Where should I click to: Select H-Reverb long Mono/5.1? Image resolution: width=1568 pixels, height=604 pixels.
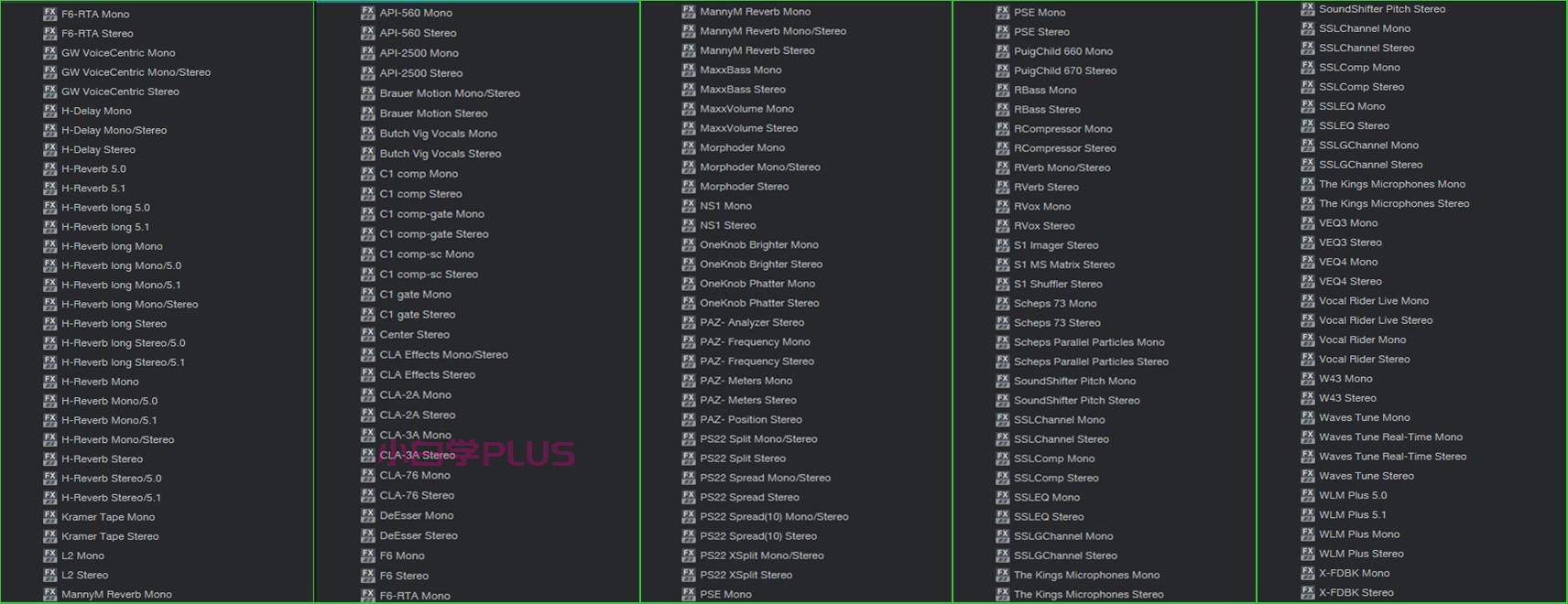click(x=121, y=285)
